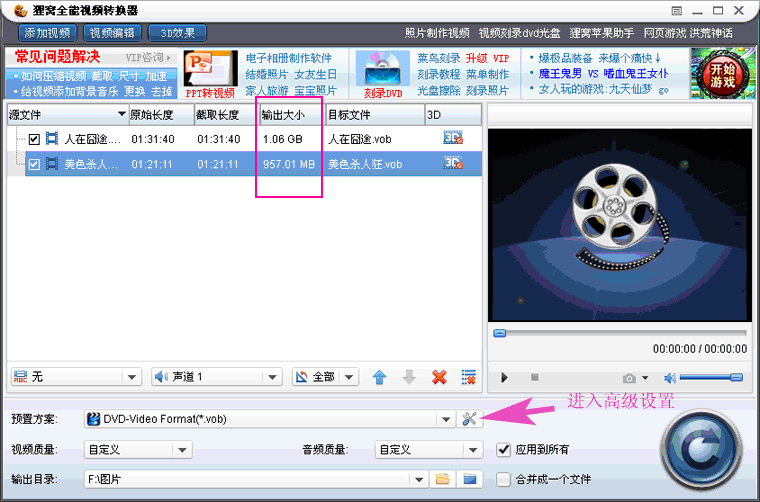Move selected file down with gray arrow
The width and height of the screenshot is (760, 502).
[x=409, y=377]
